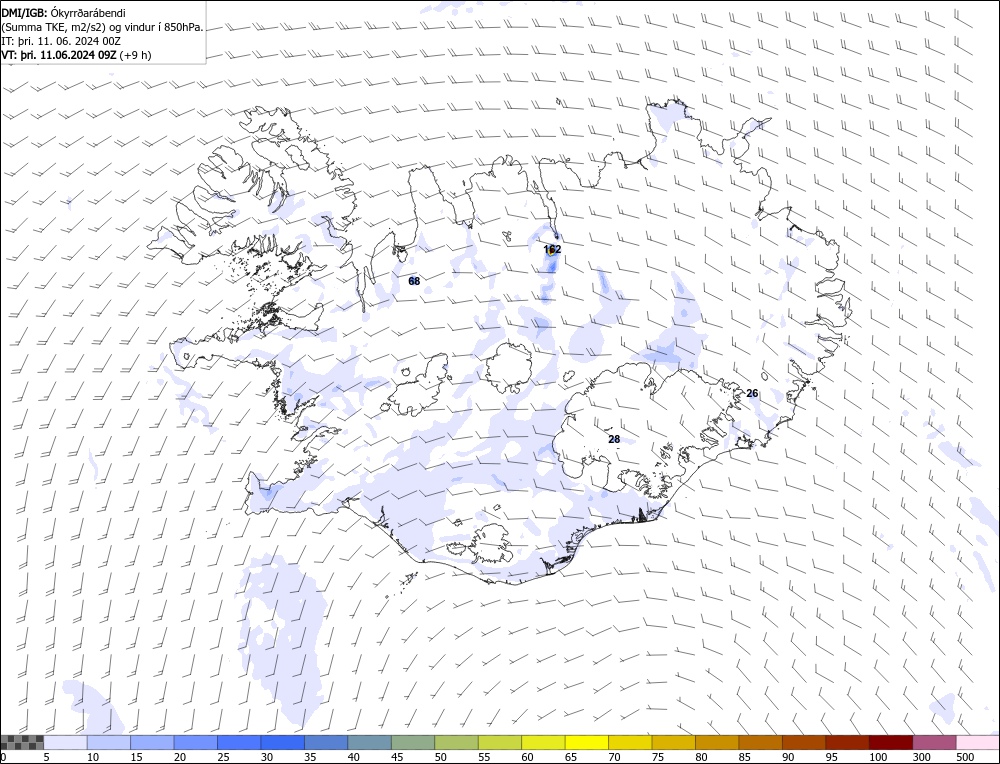Click the legend tick label 500
1000x764 pixels.
pyautogui.click(x=965, y=757)
